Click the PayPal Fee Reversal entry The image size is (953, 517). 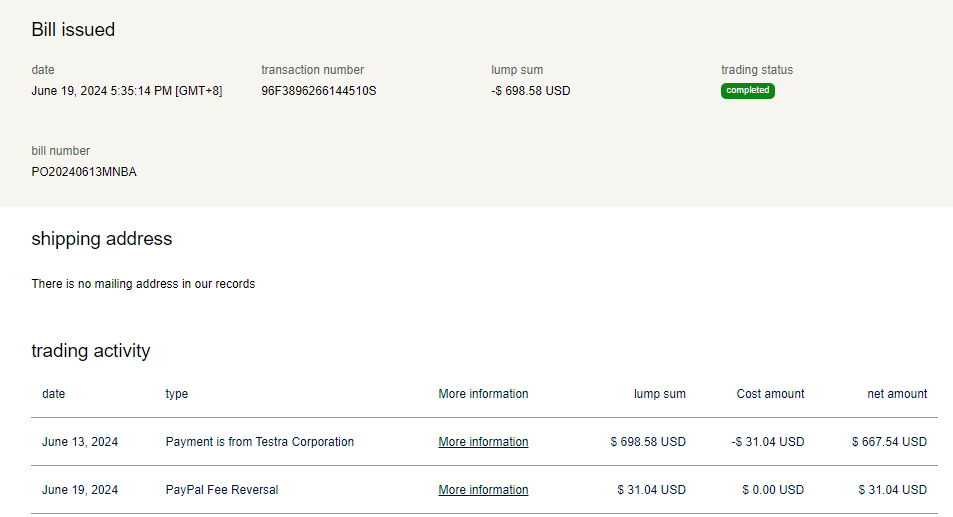tap(221, 490)
